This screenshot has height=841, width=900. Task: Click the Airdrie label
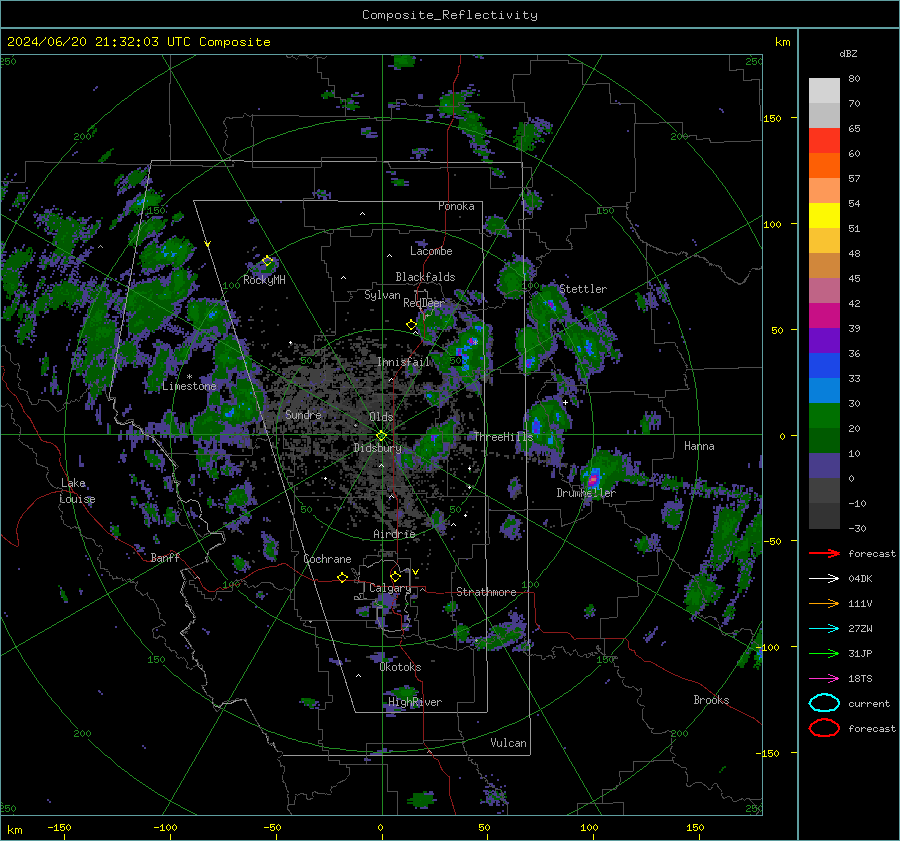tap(394, 534)
